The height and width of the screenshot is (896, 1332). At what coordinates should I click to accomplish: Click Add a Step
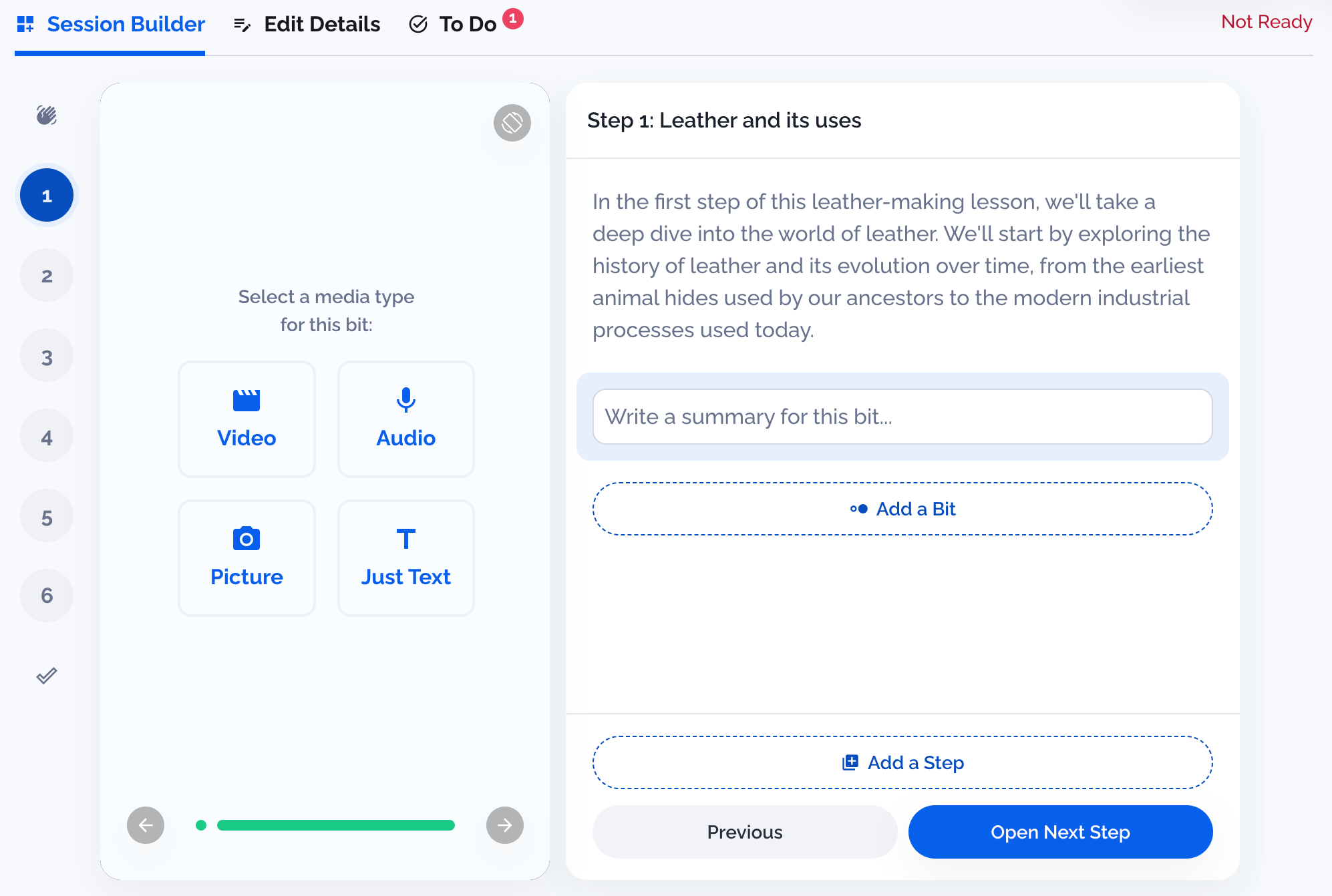pyautogui.click(x=903, y=762)
